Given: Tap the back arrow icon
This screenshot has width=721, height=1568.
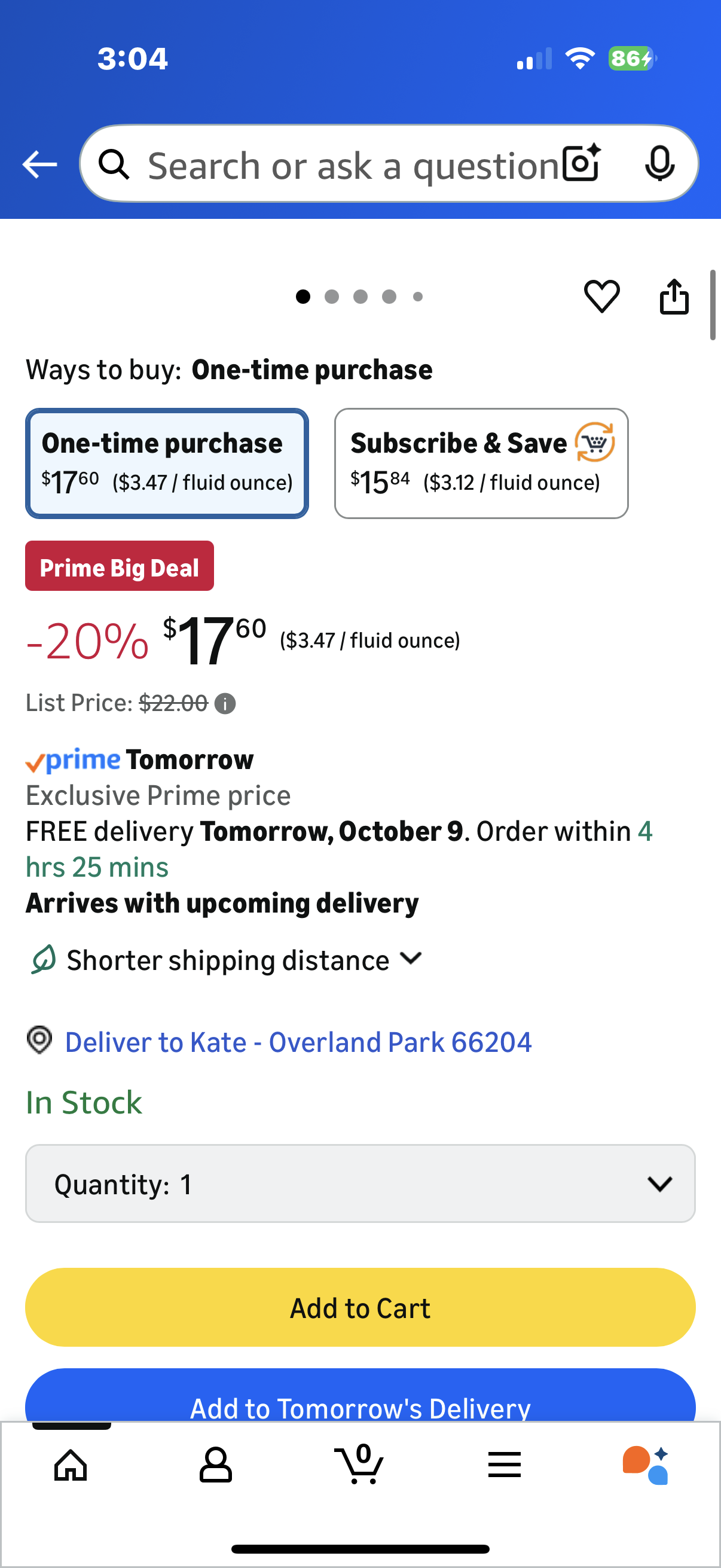Looking at the screenshot, I should point(39,164).
